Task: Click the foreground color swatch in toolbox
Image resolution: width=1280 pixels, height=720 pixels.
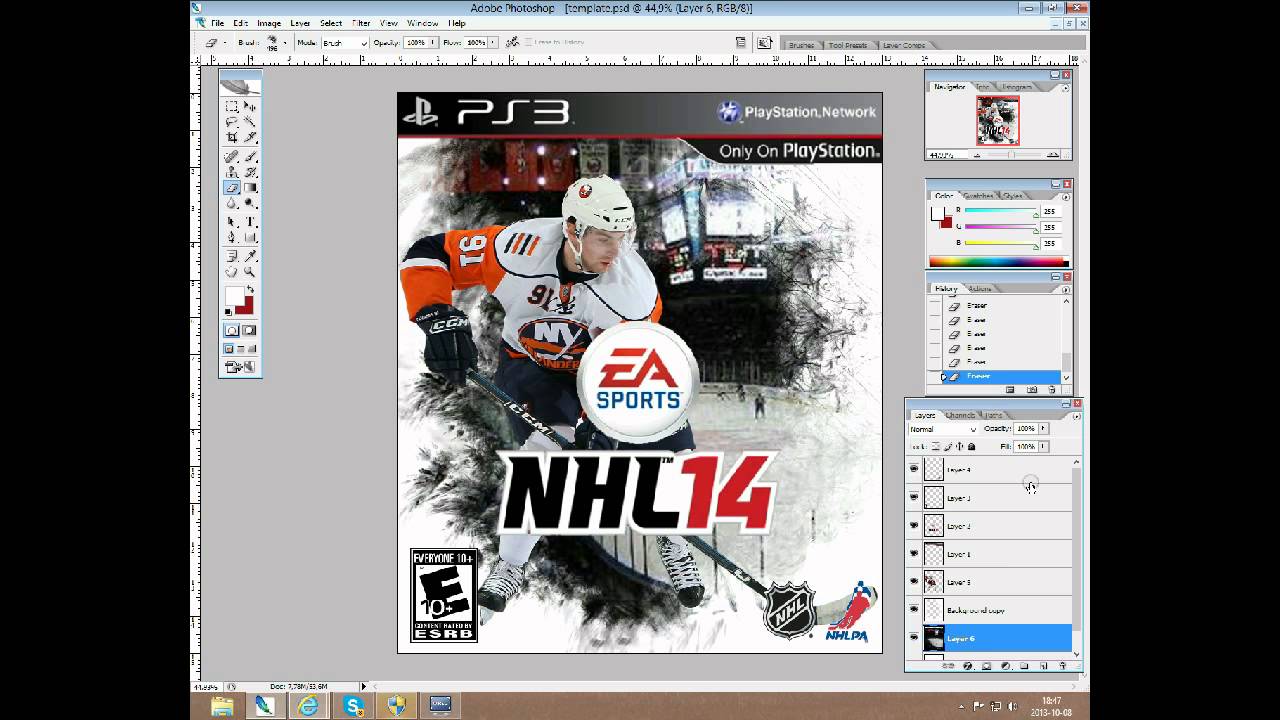Action: [x=234, y=296]
